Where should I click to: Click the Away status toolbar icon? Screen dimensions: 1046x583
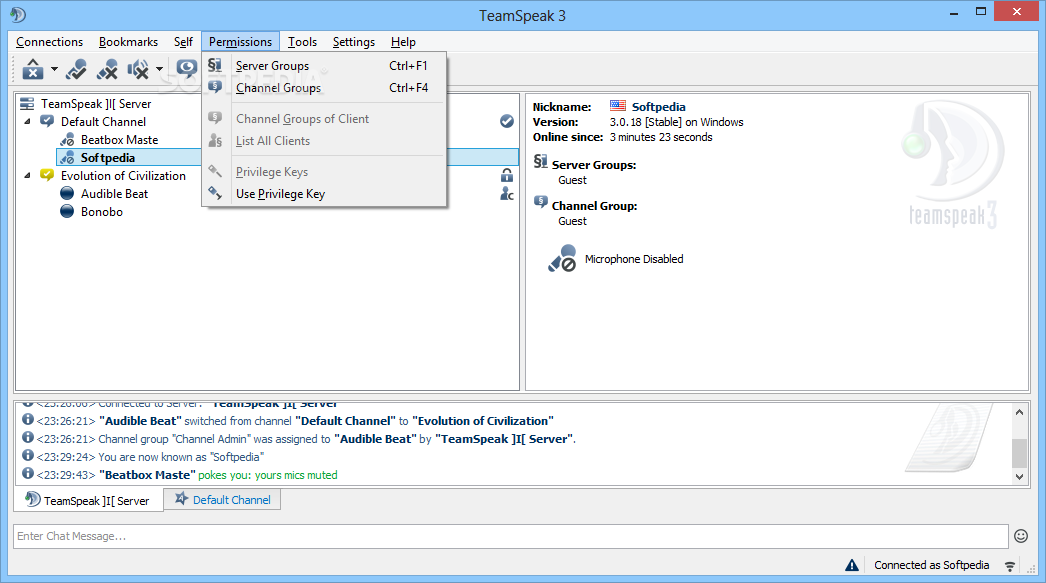tap(33, 69)
